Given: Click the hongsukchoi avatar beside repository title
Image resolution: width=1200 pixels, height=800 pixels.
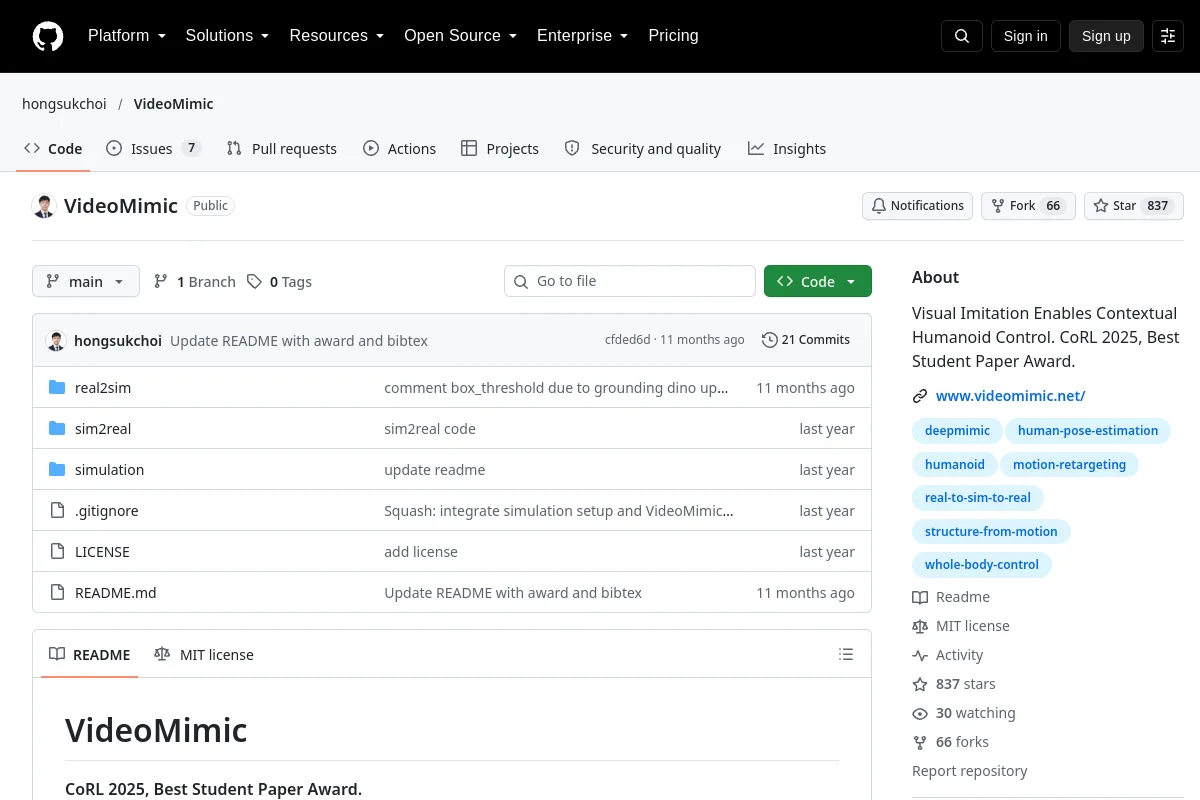Looking at the screenshot, I should click(44, 206).
